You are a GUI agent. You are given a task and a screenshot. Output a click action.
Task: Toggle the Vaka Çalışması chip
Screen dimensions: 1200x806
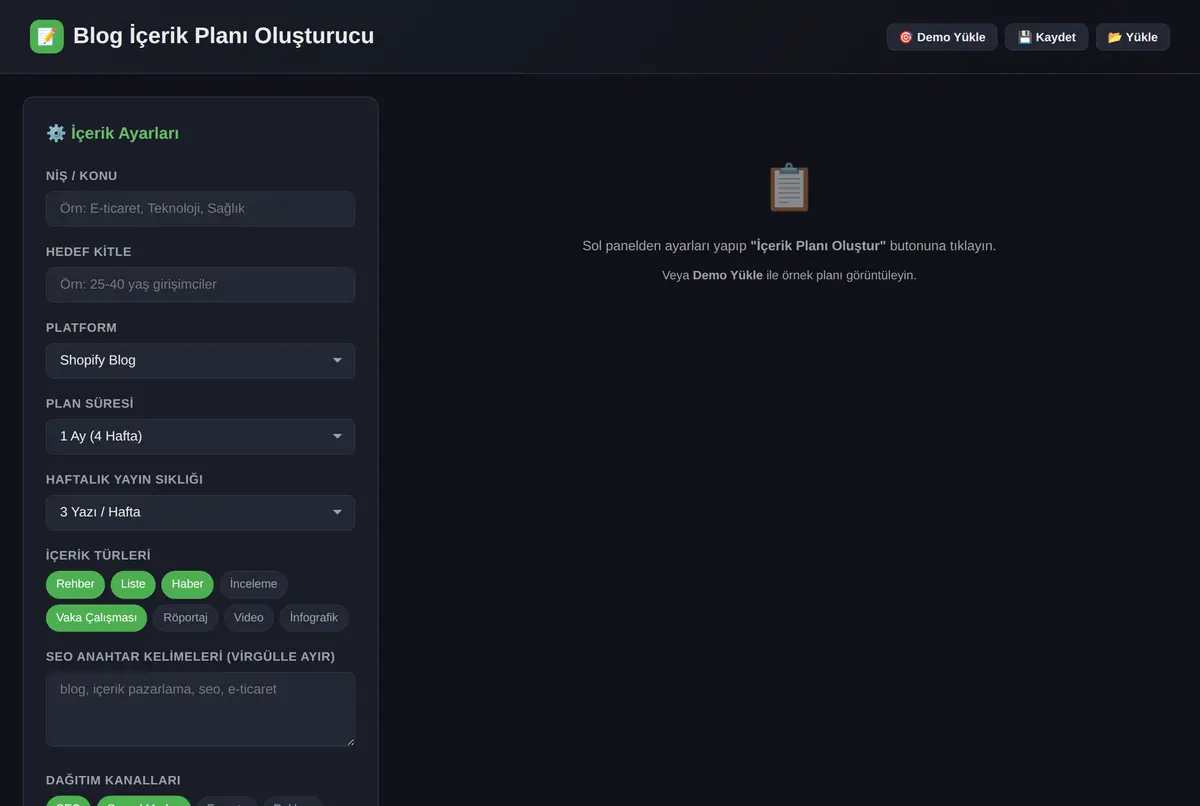click(96, 618)
